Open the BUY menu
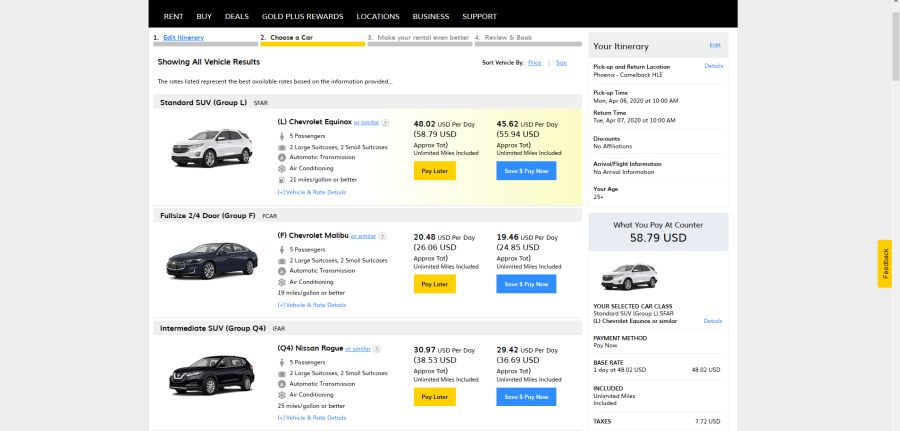This screenshot has width=900, height=431. click(204, 16)
